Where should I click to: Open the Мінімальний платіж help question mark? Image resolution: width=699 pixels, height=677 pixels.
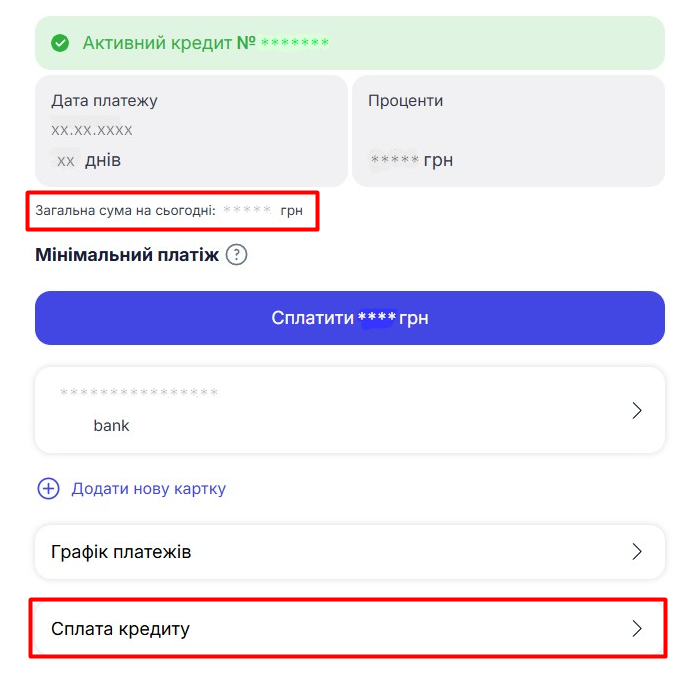pyautogui.click(x=236, y=255)
